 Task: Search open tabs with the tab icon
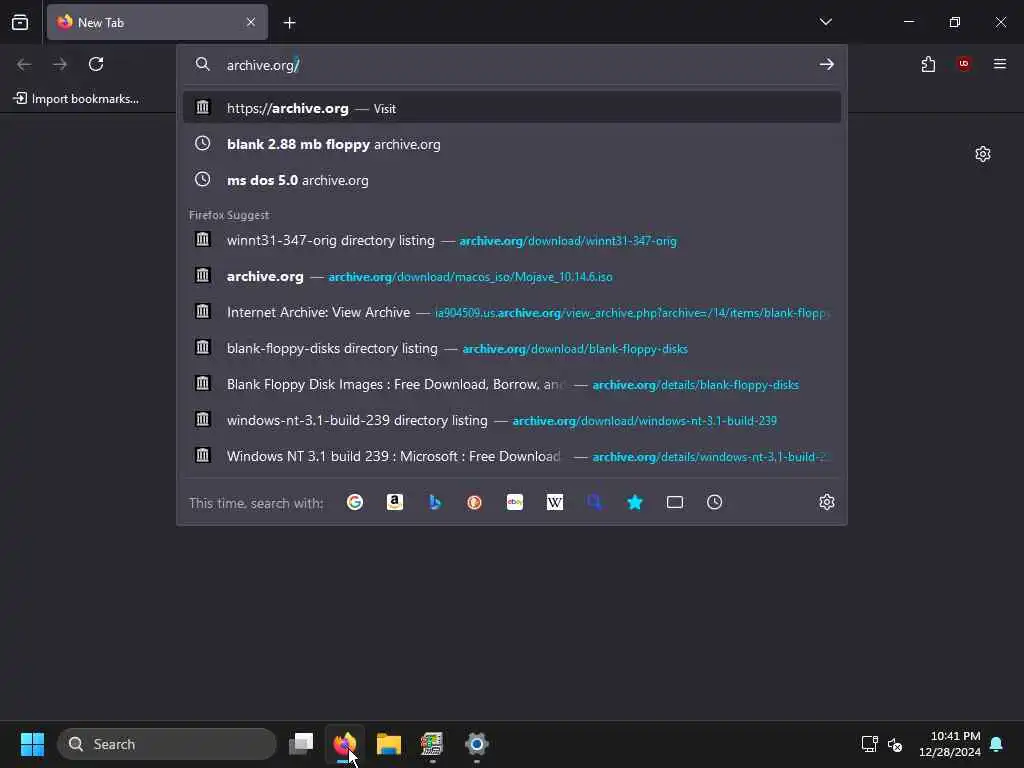pos(675,502)
